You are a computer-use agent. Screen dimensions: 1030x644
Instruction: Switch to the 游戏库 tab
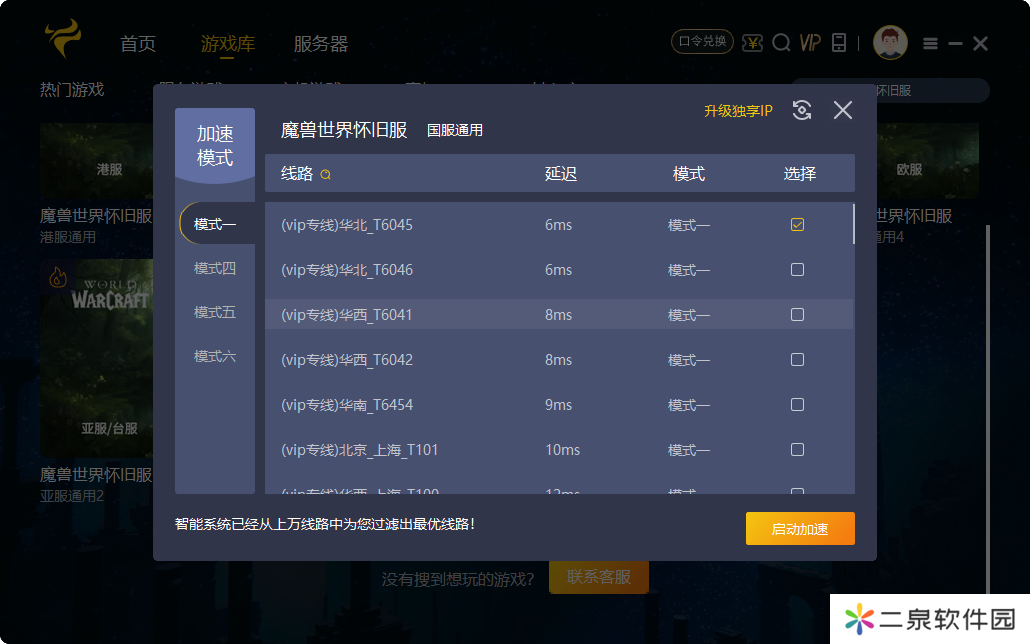[x=227, y=44]
